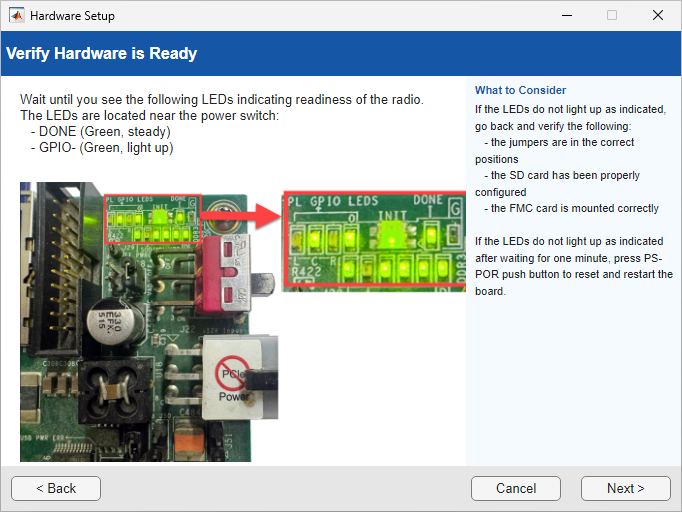Minimize the Hardware Setup window
This screenshot has width=682, height=512.
566,16
